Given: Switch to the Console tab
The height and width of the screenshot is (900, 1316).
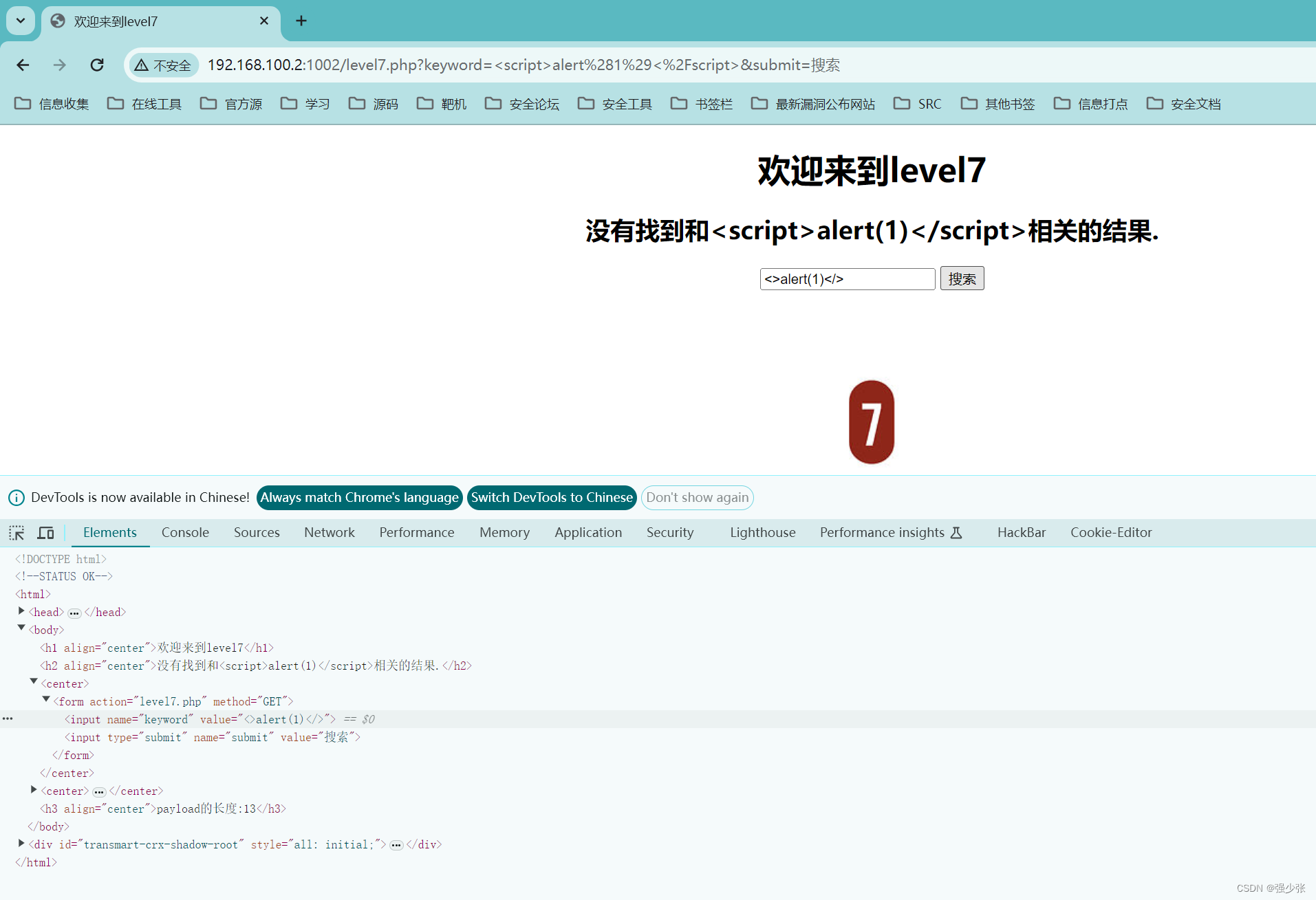Looking at the screenshot, I should [x=185, y=533].
